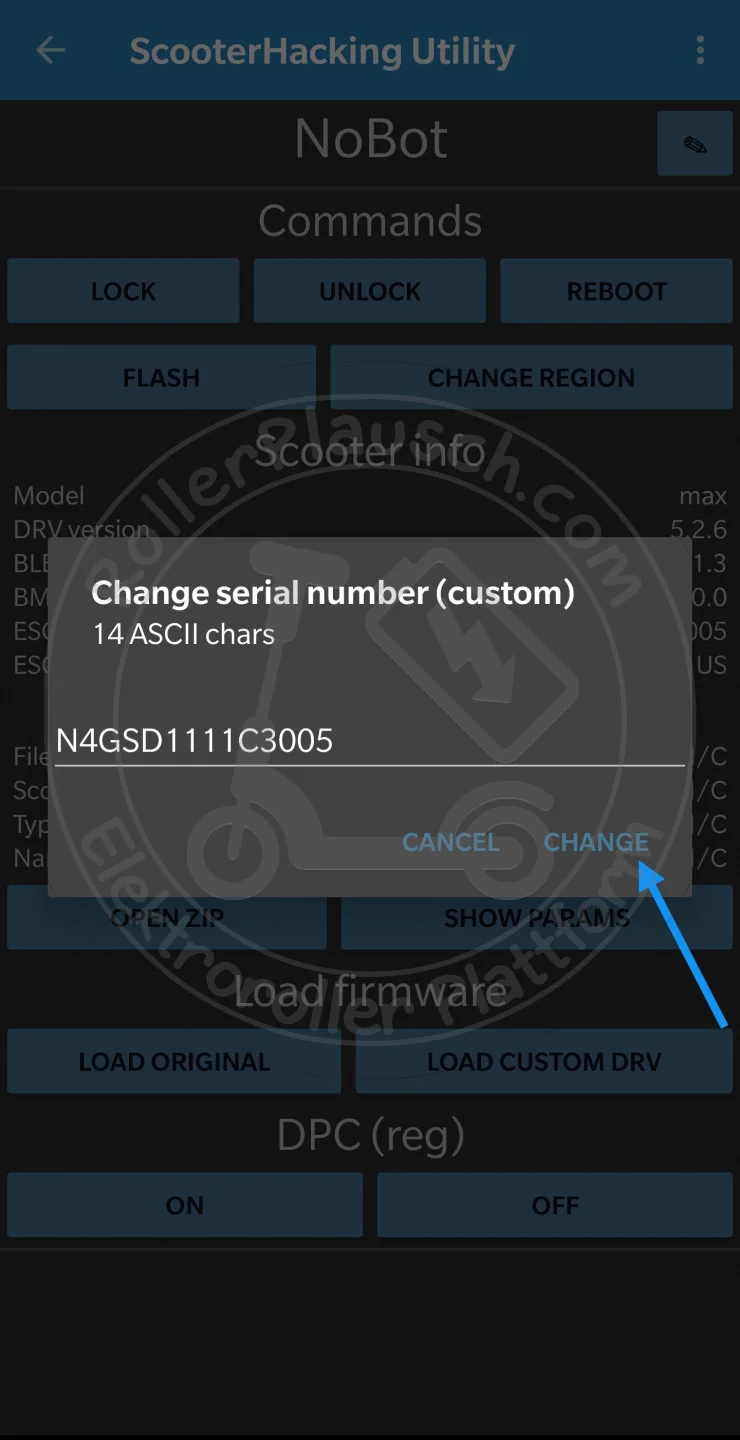Screen dimensions: 740x1440
Task: Tap the SHOW PARAMS button
Action: [537, 917]
